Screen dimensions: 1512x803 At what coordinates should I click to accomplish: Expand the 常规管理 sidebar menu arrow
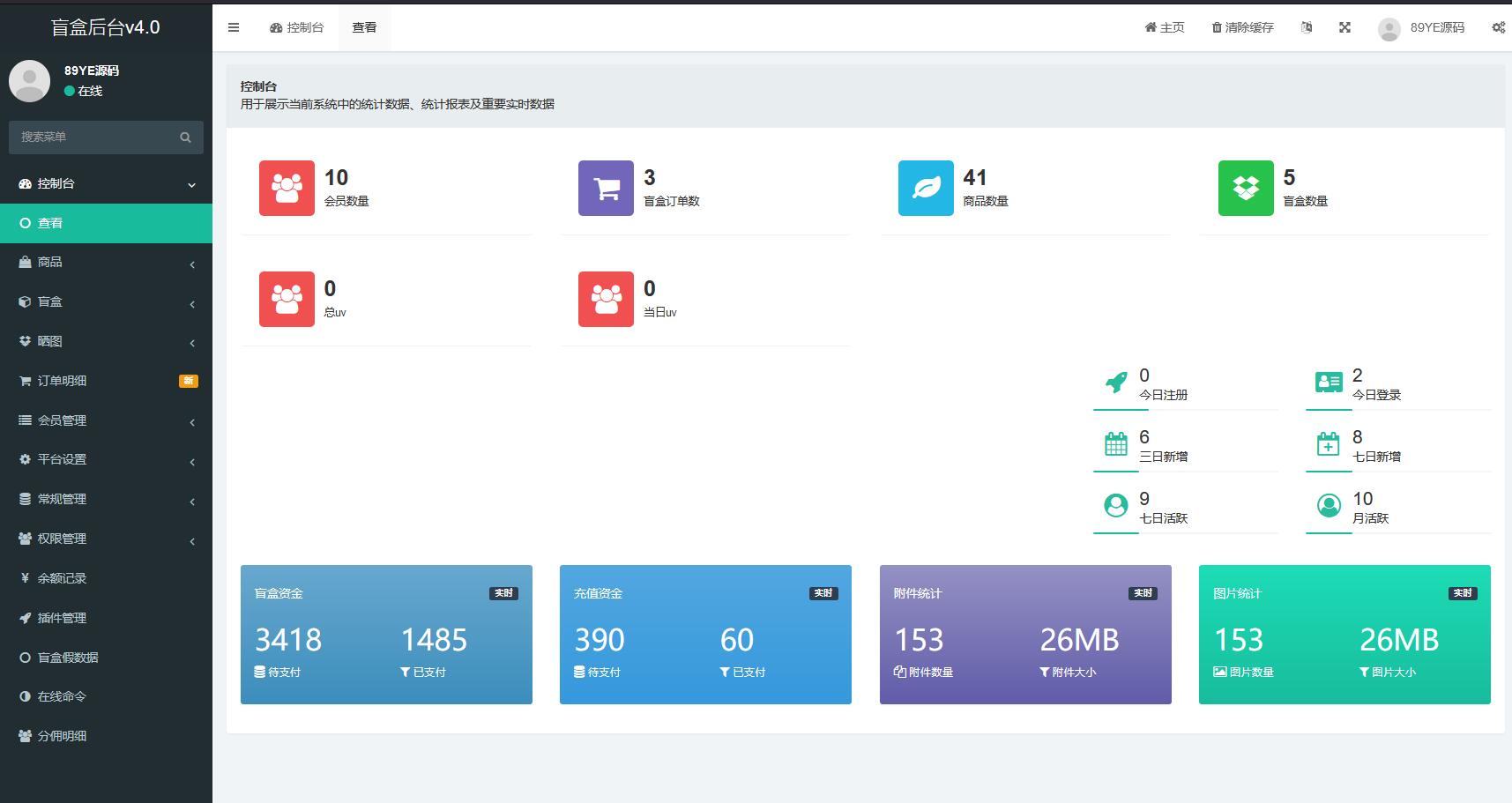[x=192, y=501]
